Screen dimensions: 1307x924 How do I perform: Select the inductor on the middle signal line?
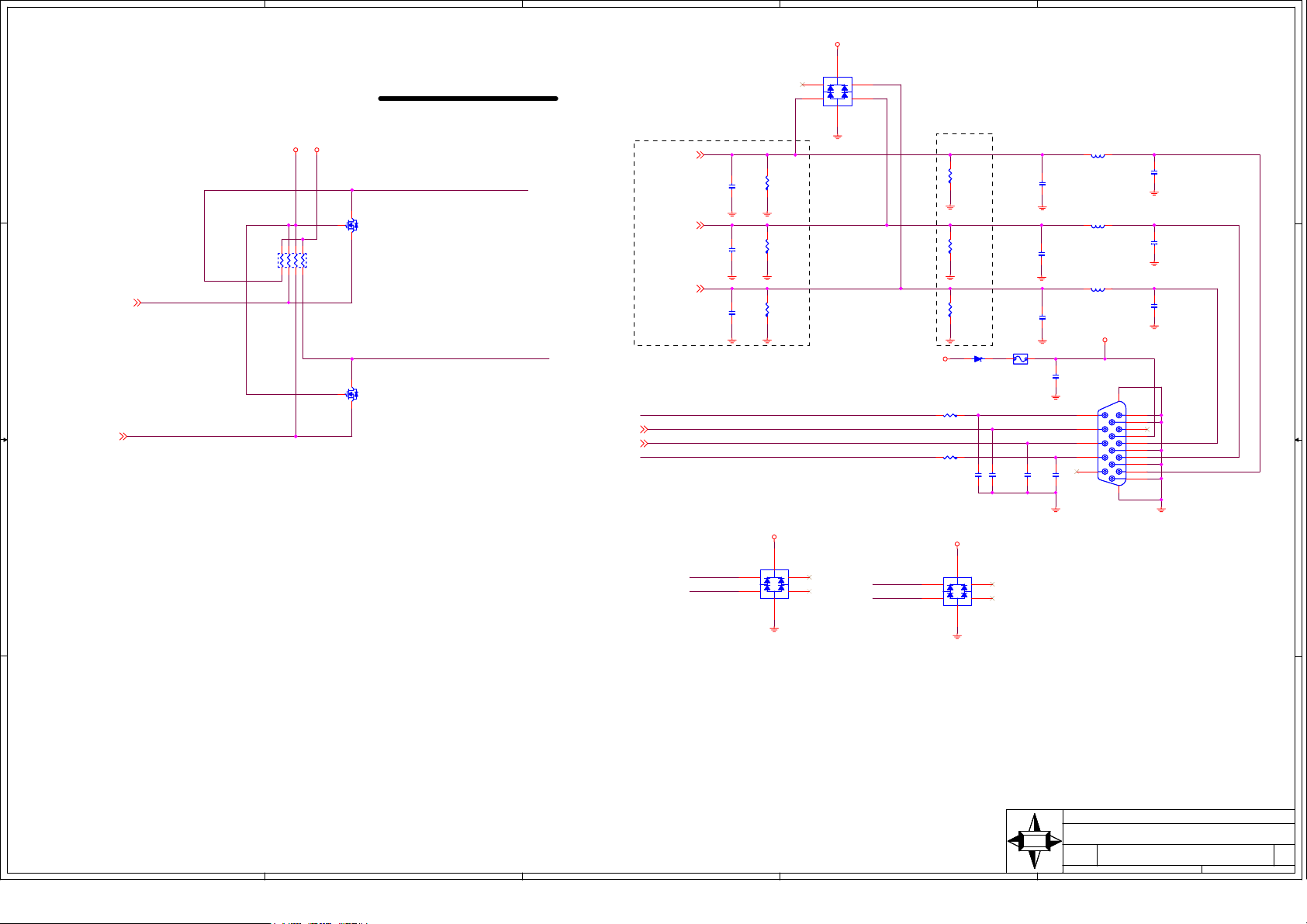(x=1098, y=226)
